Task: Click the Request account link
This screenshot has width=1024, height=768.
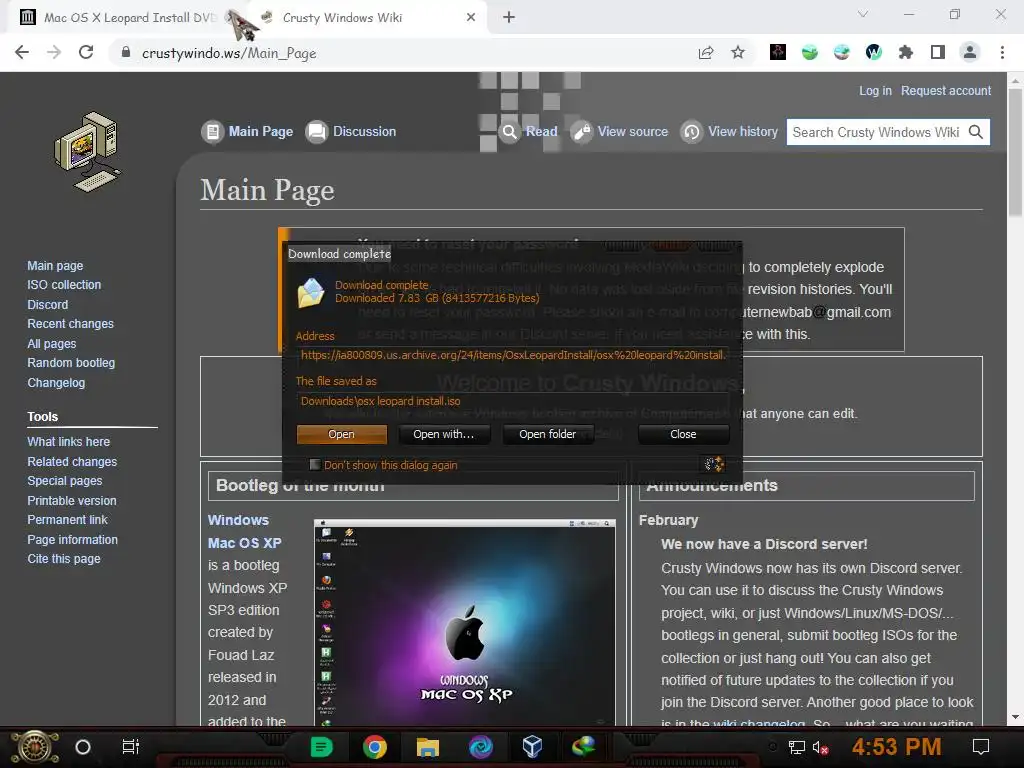Action: point(946,91)
